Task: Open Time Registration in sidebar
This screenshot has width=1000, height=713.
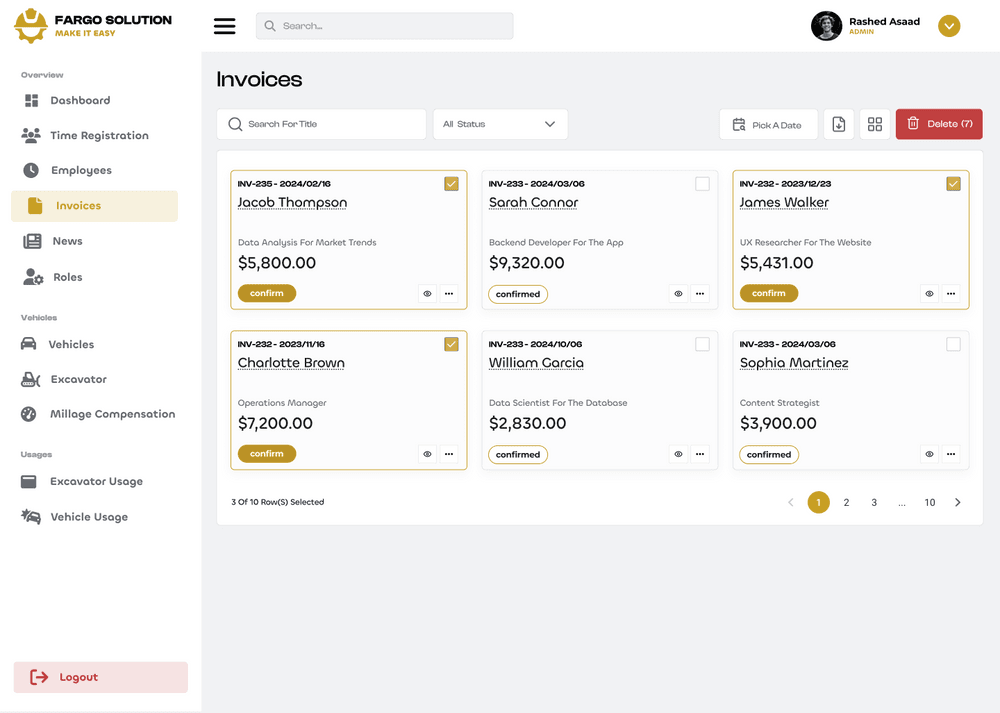Action: 99,136
